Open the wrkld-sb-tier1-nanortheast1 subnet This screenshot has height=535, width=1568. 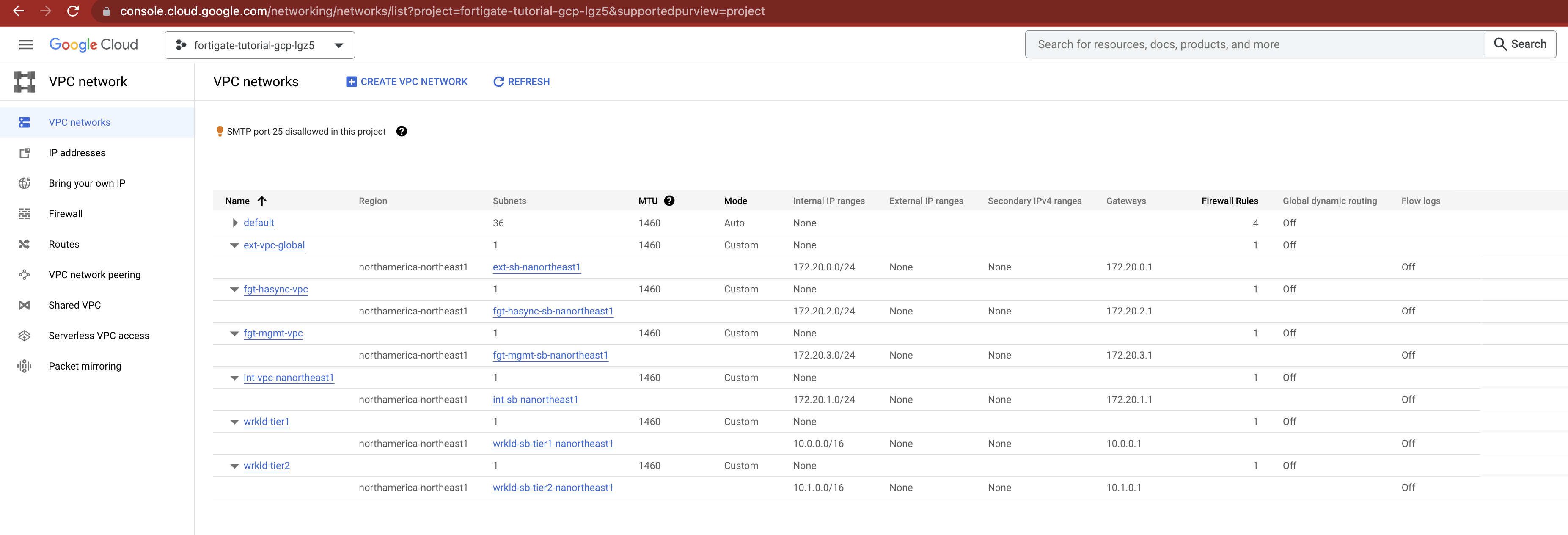(x=553, y=443)
